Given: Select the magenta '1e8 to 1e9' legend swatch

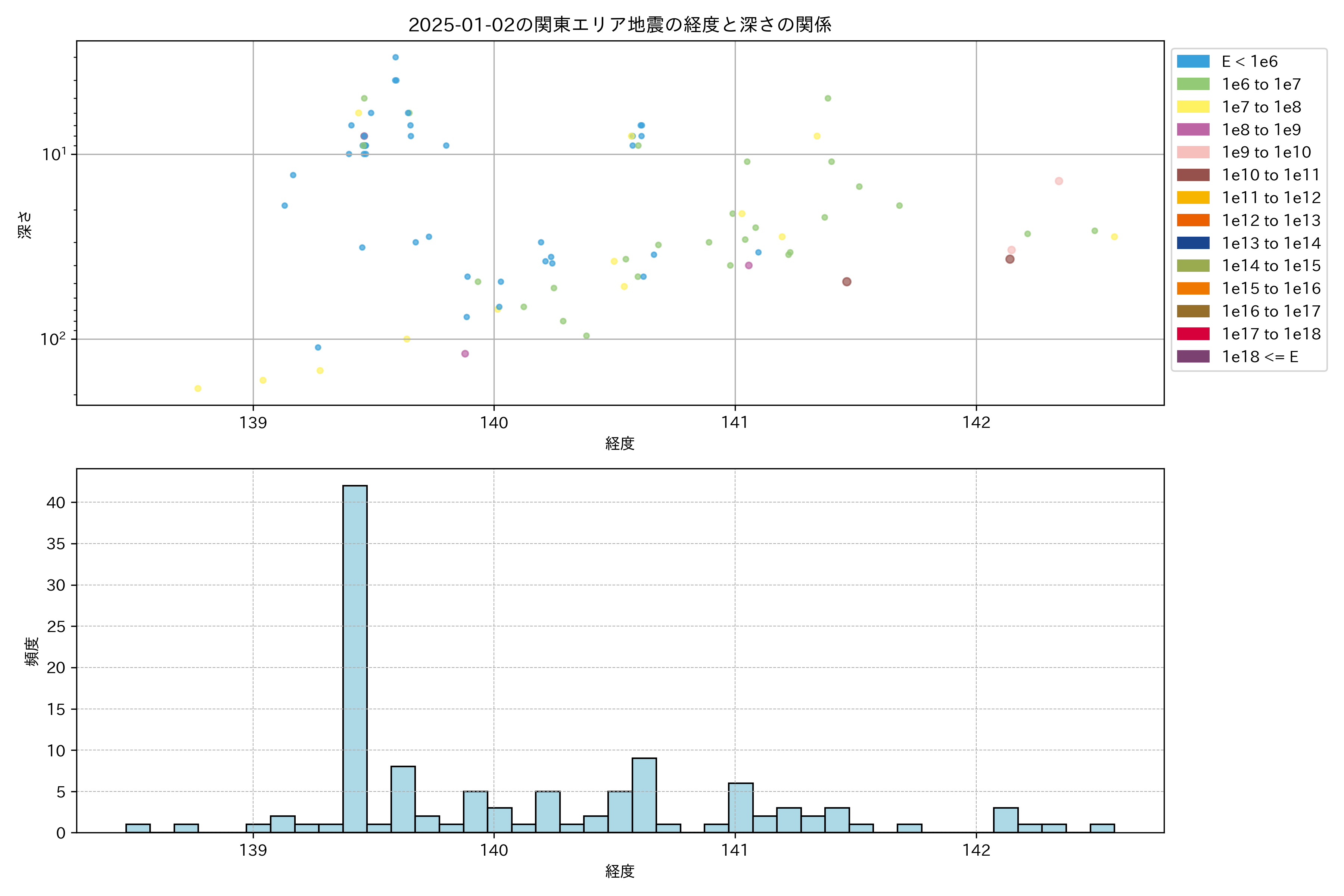Looking at the screenshot, I should coord(1192,130).
